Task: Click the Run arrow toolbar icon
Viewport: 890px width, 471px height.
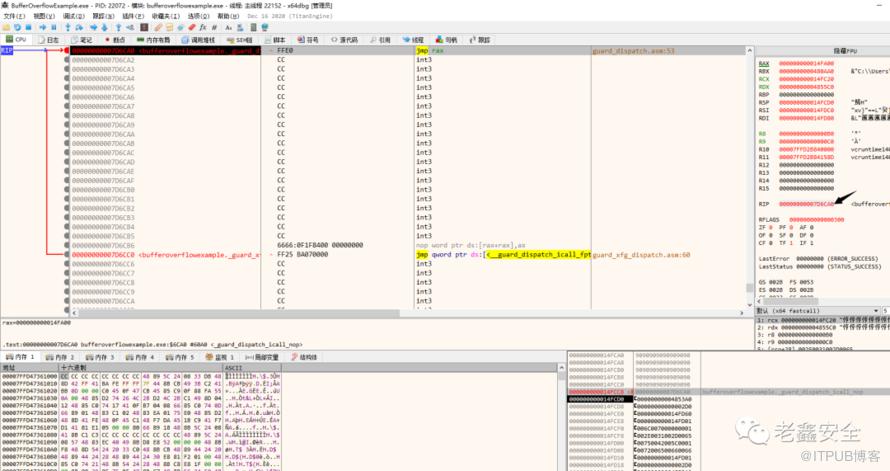Action: pyautogui.click(x=42, y=28)
